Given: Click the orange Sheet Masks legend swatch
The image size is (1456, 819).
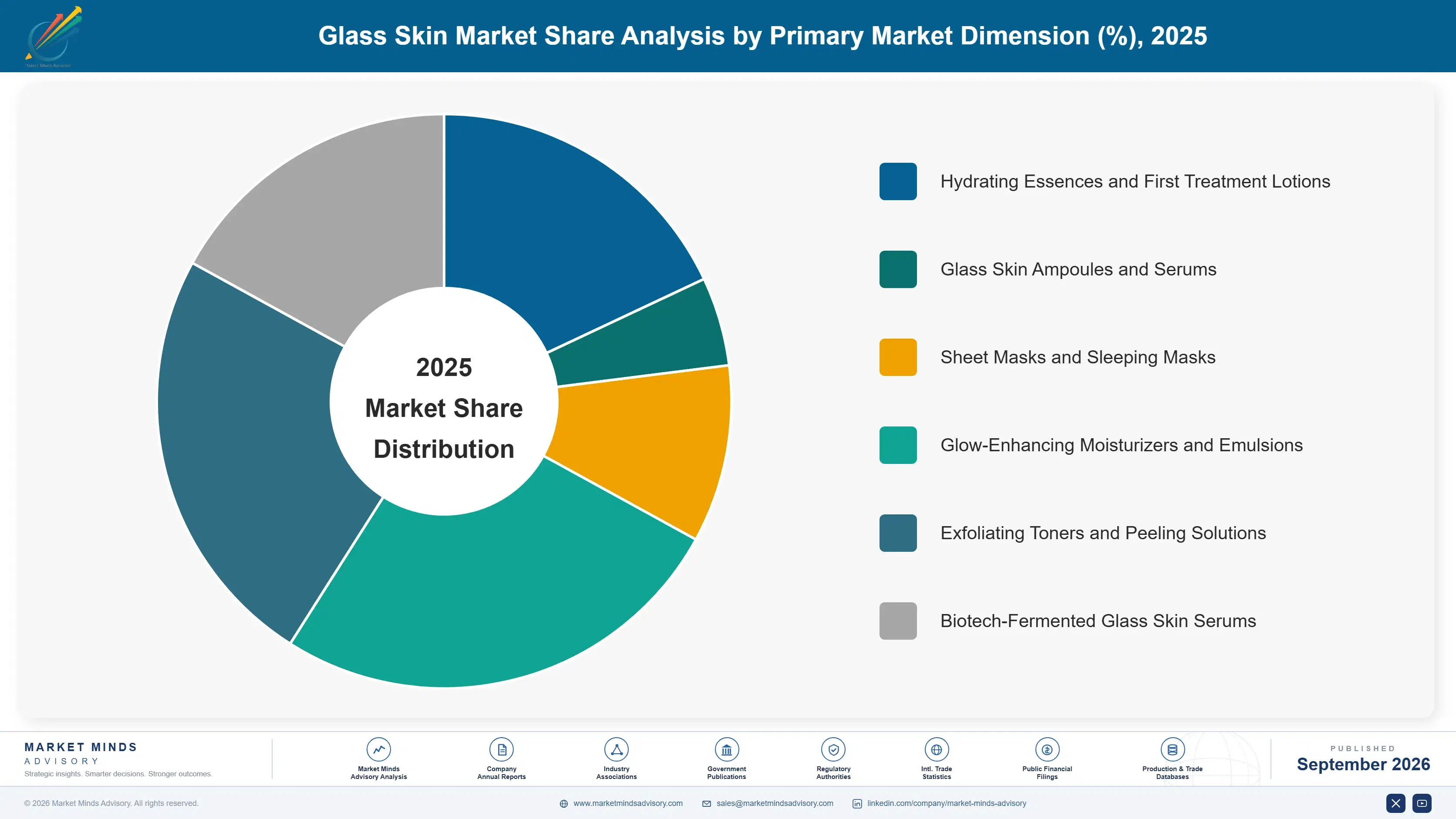Looking at the screenshot, I should coord(897,357).
